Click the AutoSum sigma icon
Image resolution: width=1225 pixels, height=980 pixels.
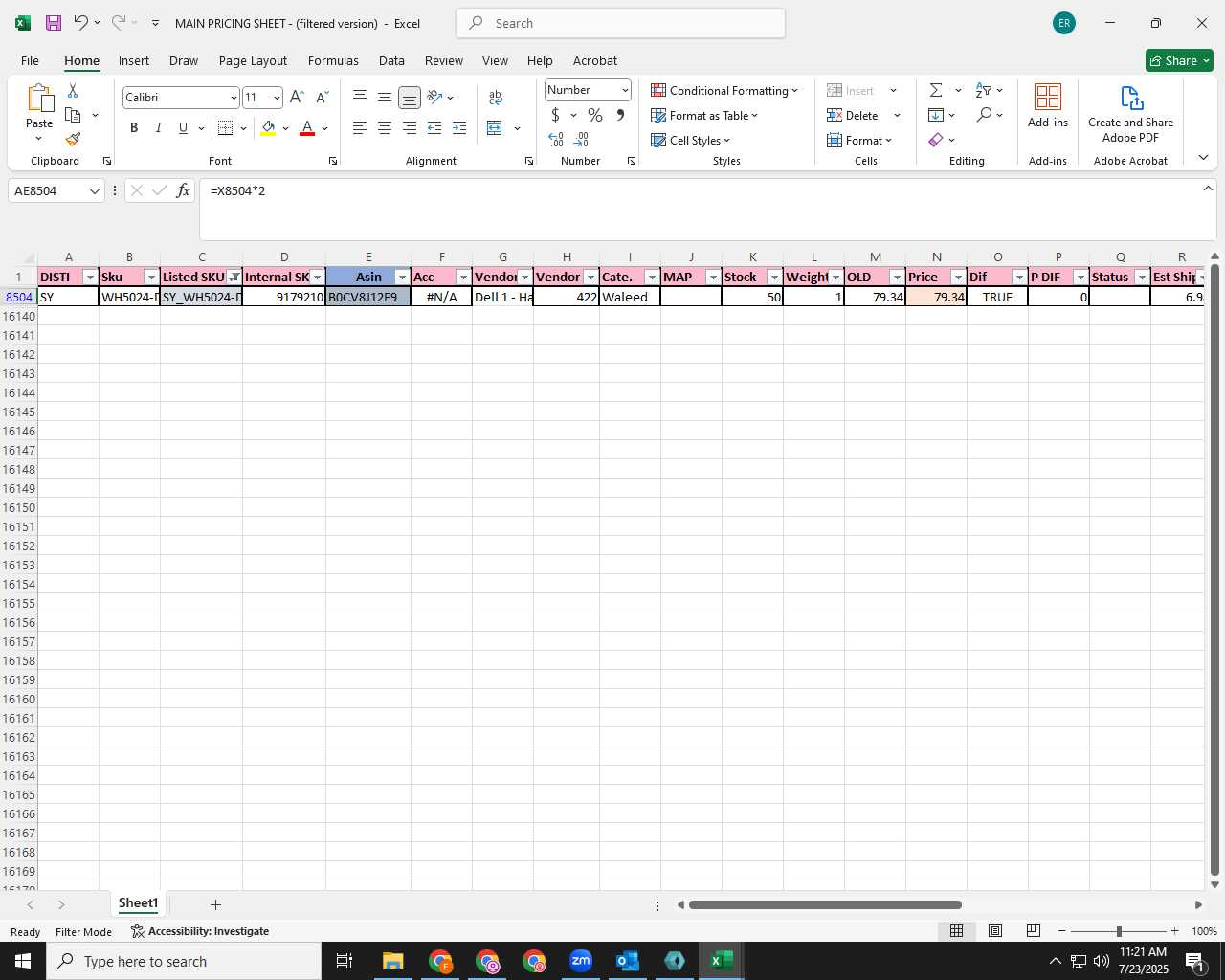pos(936,90)
